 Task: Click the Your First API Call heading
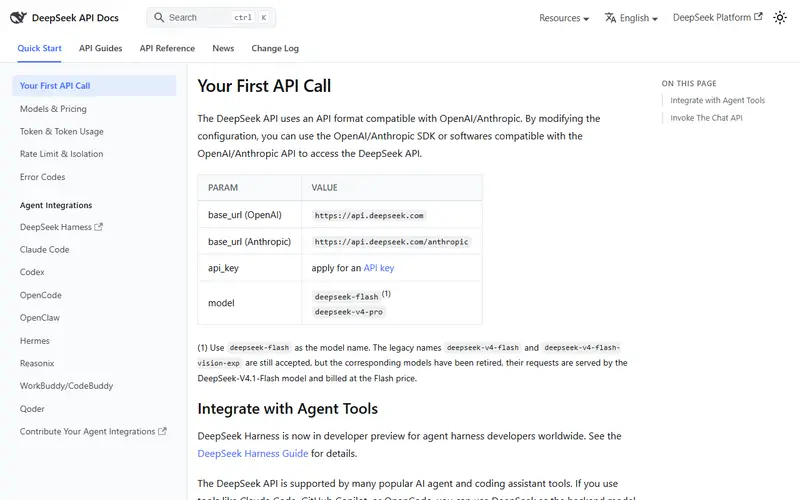(264, 86)
